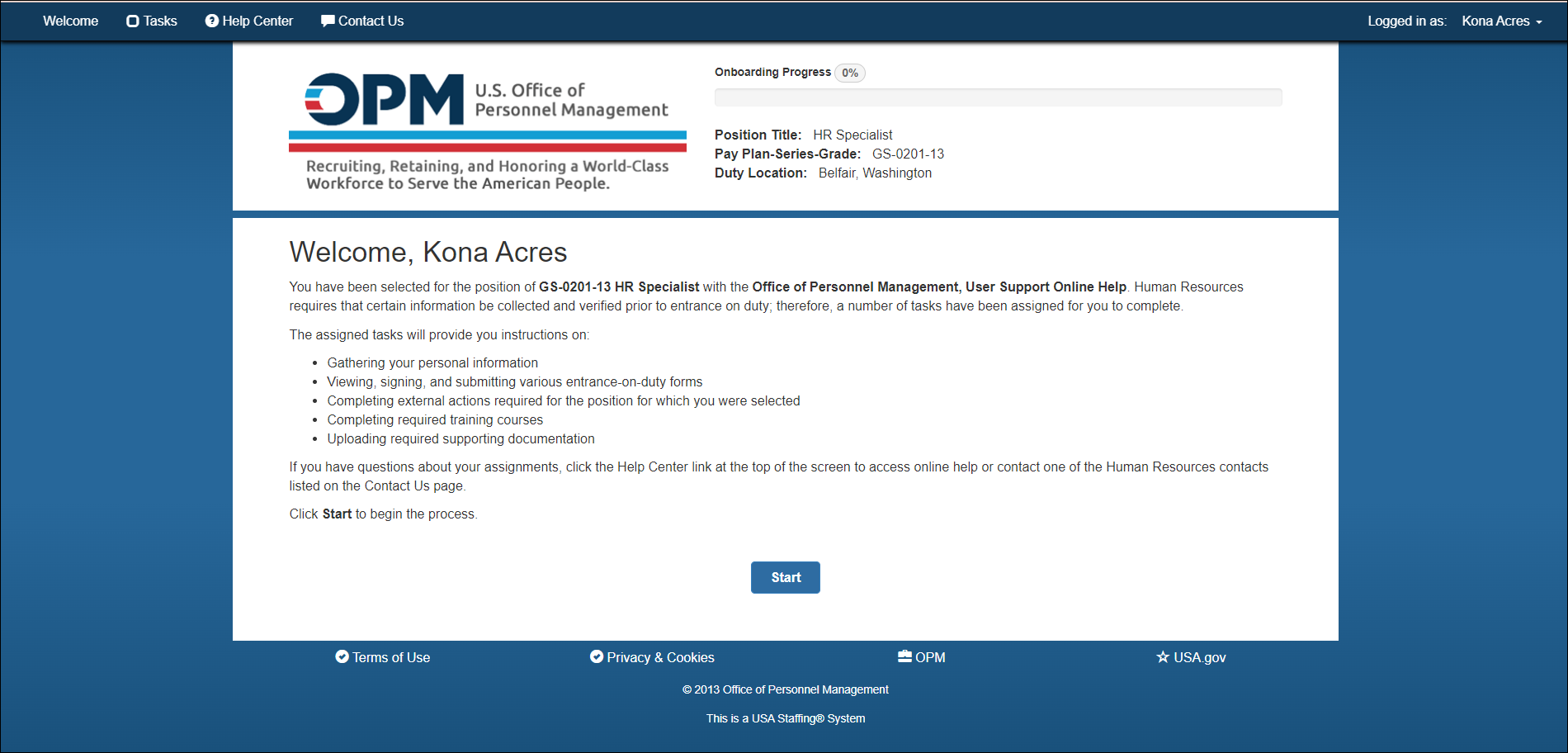Viewport: 1568px width, 753px height.
Task: Visit the OPM footer link
Action: pos(922,657)
